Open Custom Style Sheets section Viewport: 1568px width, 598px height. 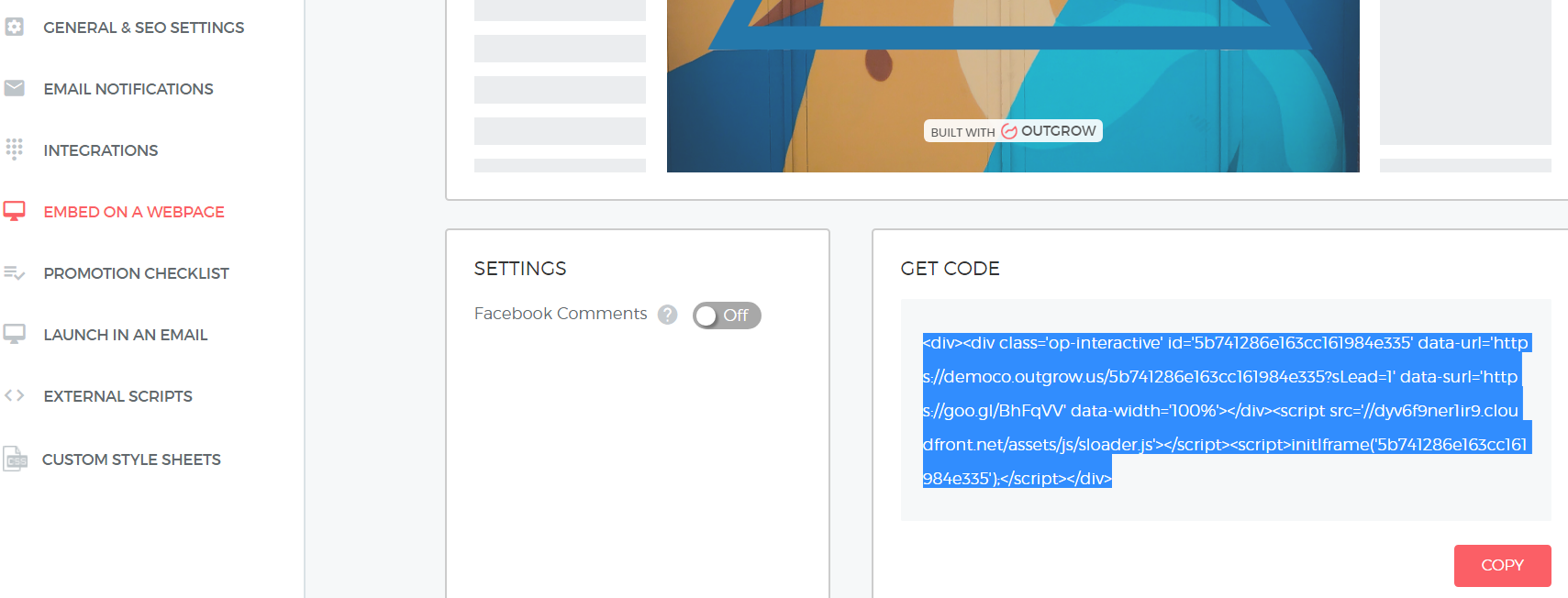pos(131,460)
